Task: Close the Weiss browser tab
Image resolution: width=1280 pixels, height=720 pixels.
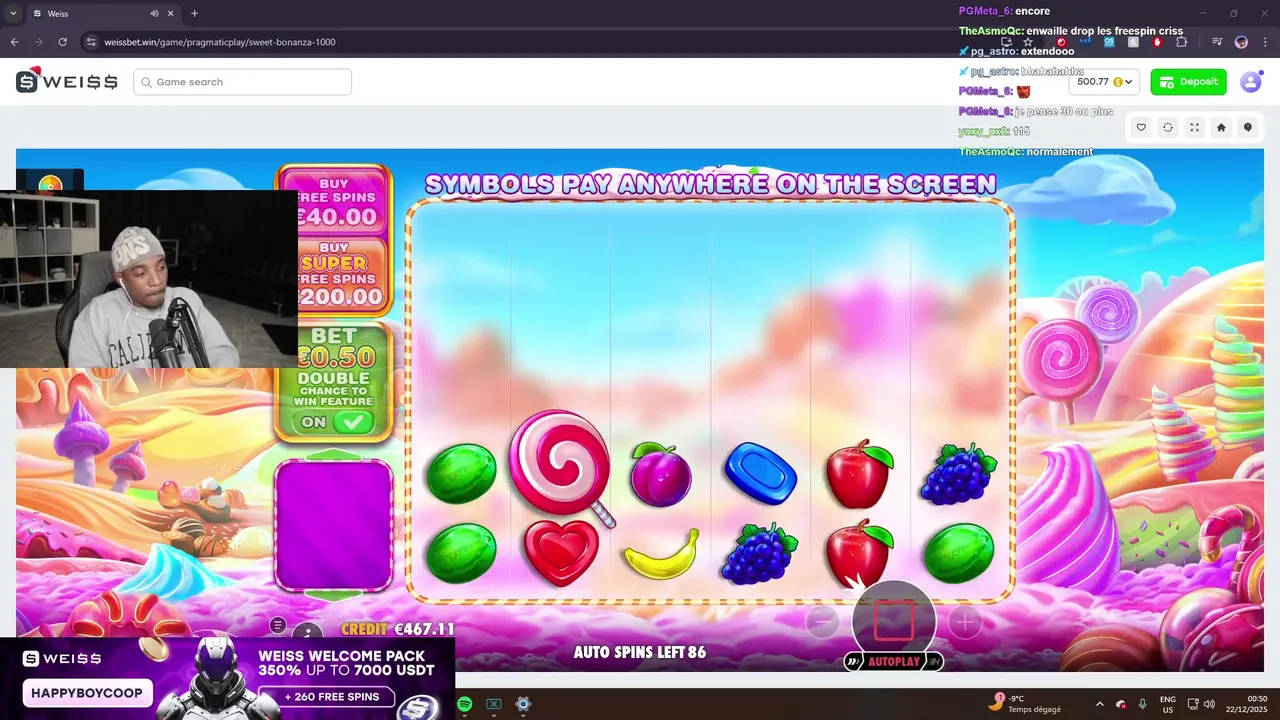Action: click(170, 13)
